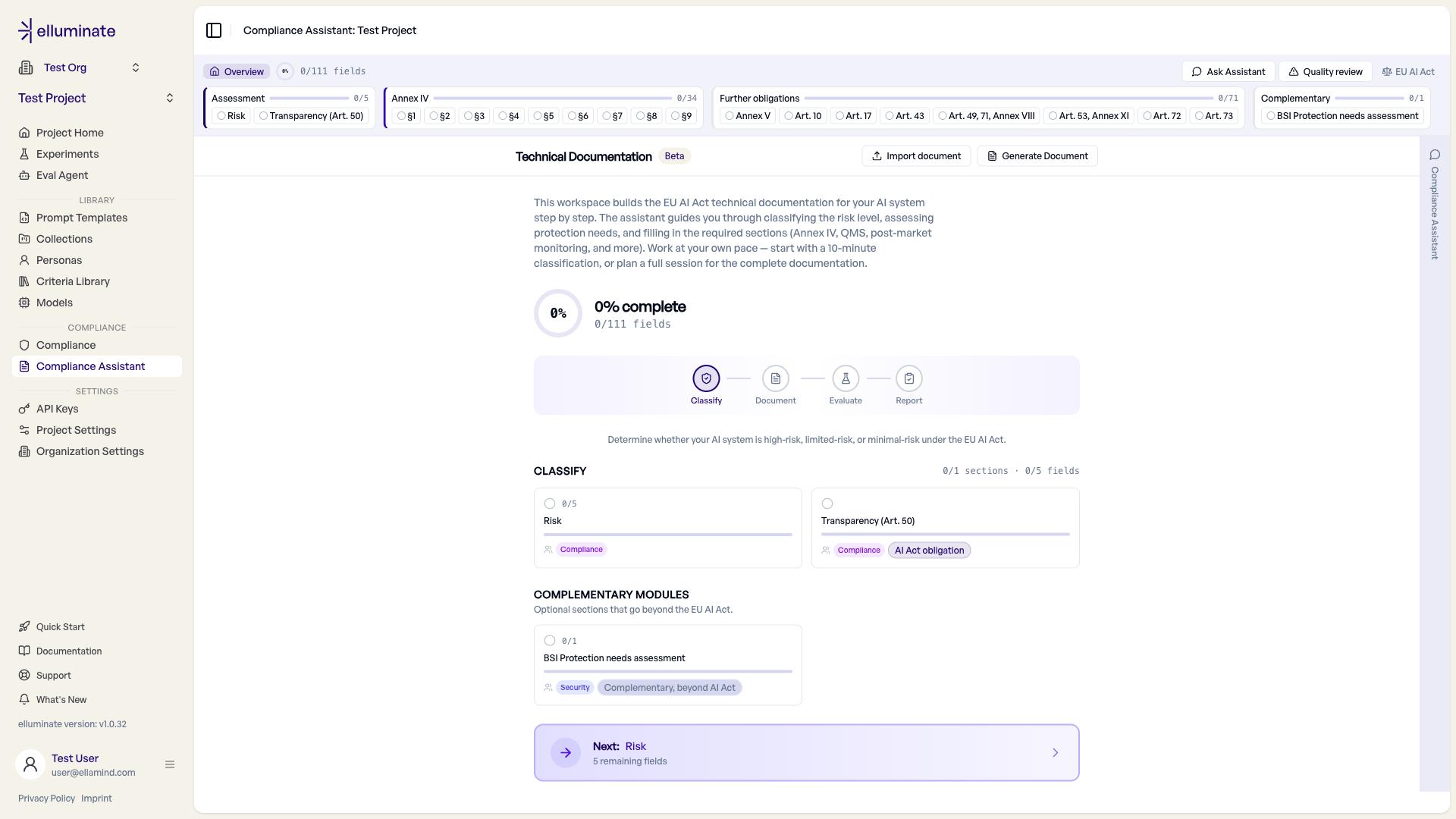Open Compliance Assistant in sidebar
The width and height of the screenshot is (1456, 819).
(x=97, y=366)
